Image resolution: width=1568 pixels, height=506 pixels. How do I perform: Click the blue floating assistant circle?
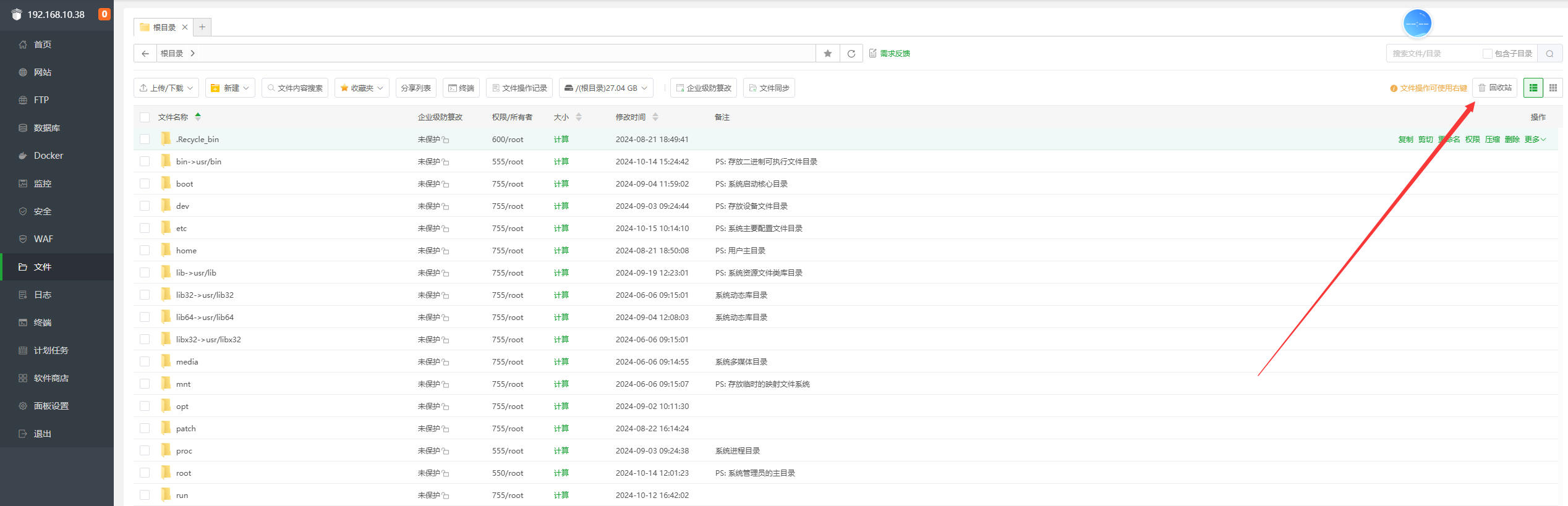[x=1417, y=23]
